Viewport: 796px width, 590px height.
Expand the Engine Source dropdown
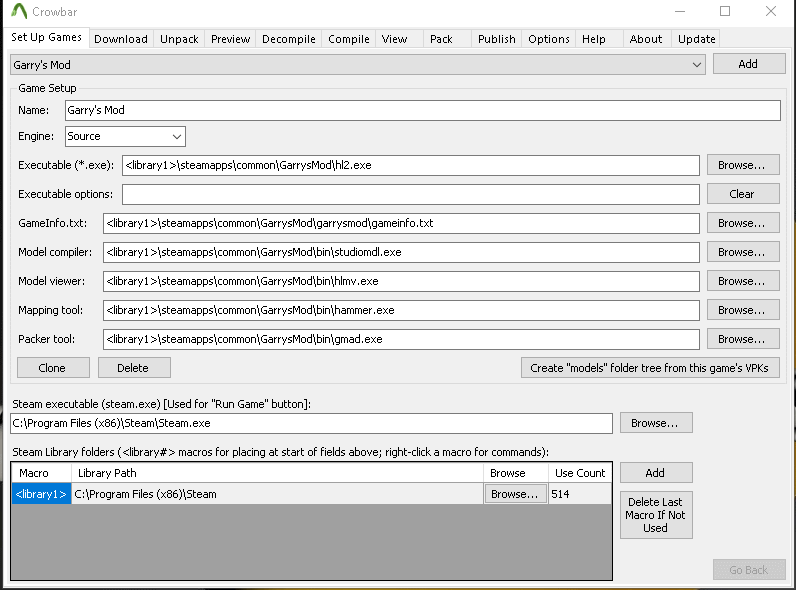coord(125,136)
